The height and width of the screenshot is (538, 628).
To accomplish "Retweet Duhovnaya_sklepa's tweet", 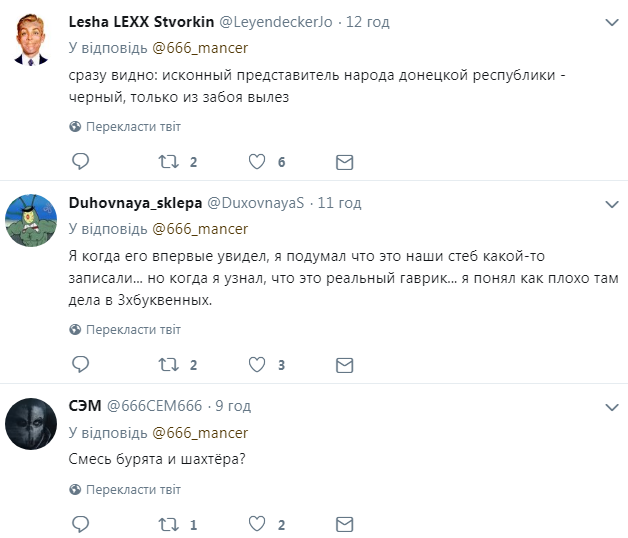I will click(170, 364).
